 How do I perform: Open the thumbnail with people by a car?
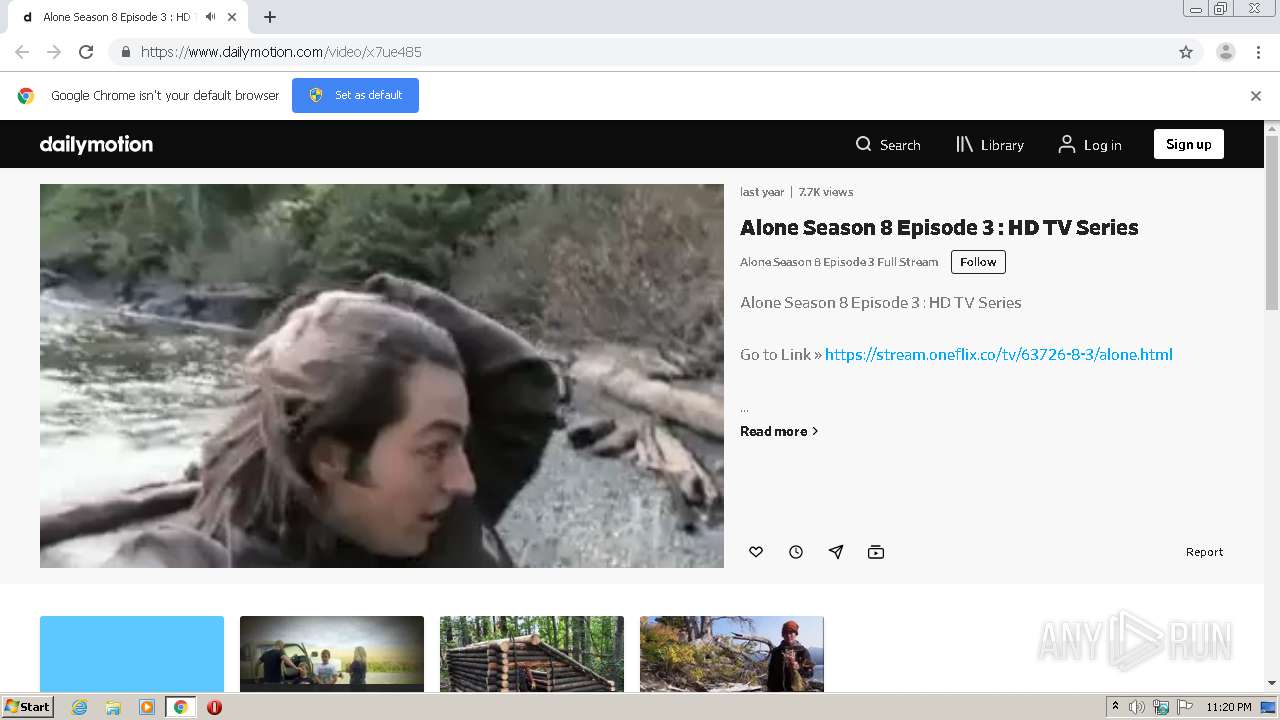tap(332, 654)
